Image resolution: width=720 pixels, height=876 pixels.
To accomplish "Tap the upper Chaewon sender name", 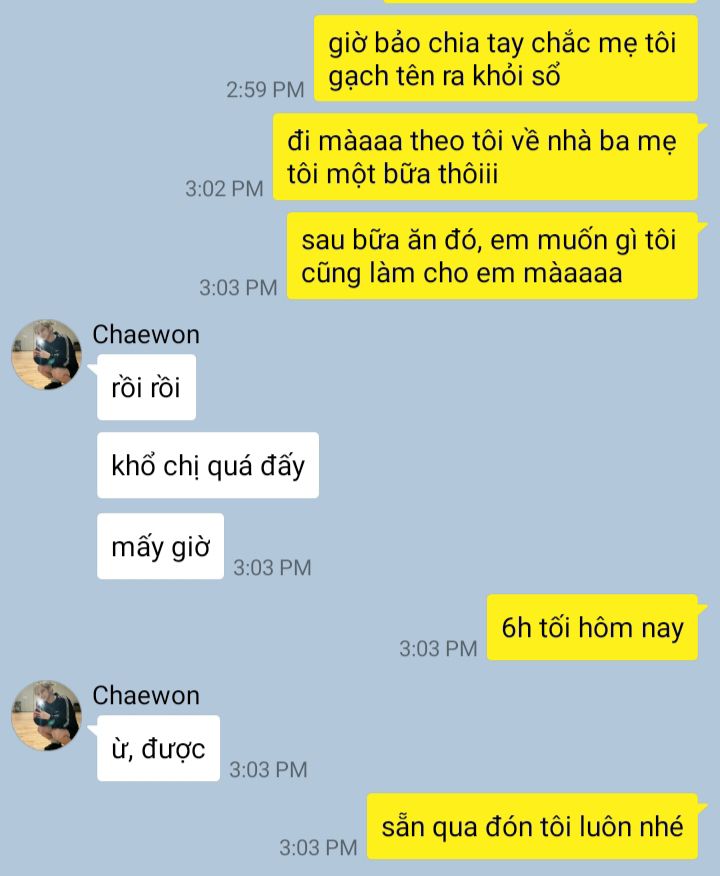I will click(x=146, y=335).
